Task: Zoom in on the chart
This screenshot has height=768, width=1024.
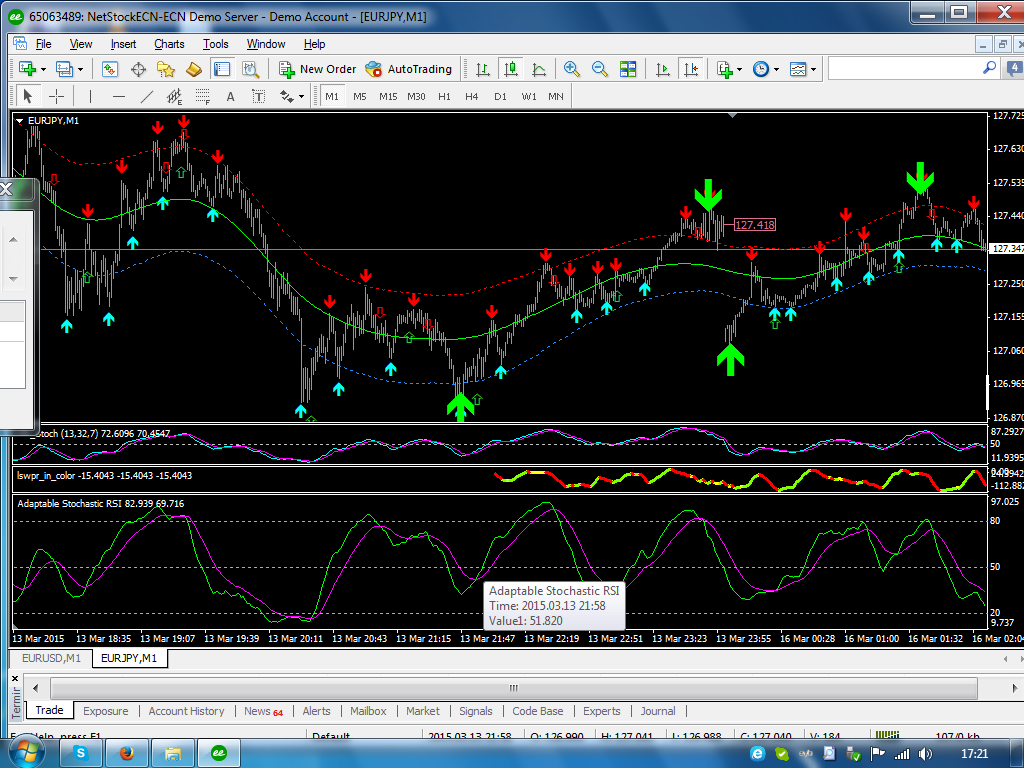Action: (572, 69)
